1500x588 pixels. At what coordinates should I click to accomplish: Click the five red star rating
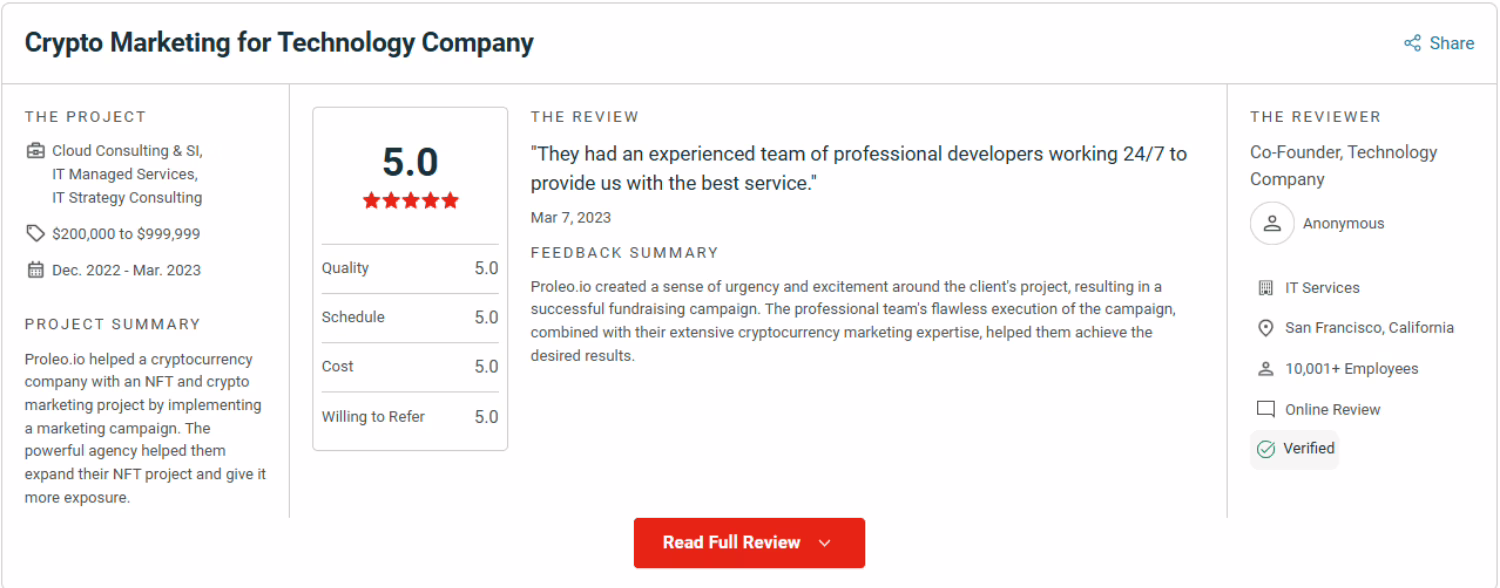pos(410,200)
